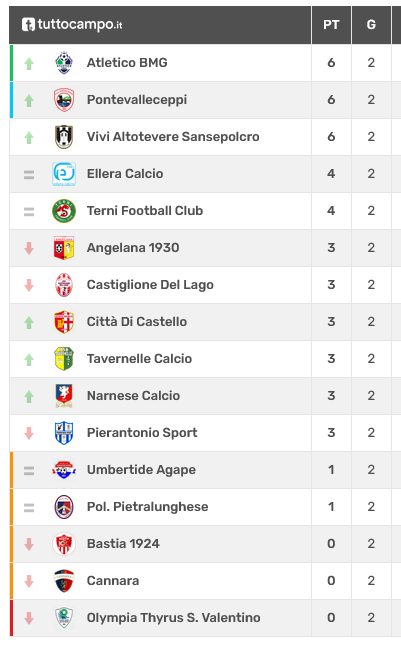Click the Atletico BMG points cell
This screenshot has width=401, height=650.
click(331, 63)
